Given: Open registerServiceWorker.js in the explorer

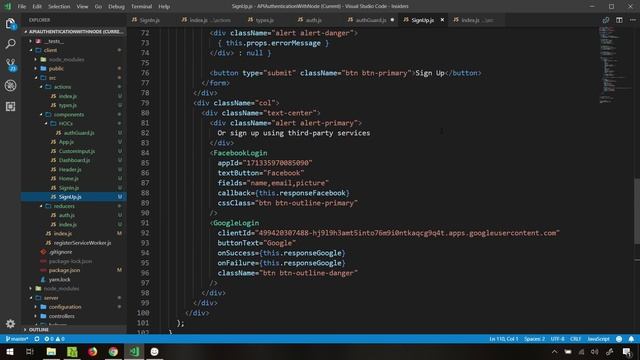Looking at the screenshot, I should click(82, 243).
